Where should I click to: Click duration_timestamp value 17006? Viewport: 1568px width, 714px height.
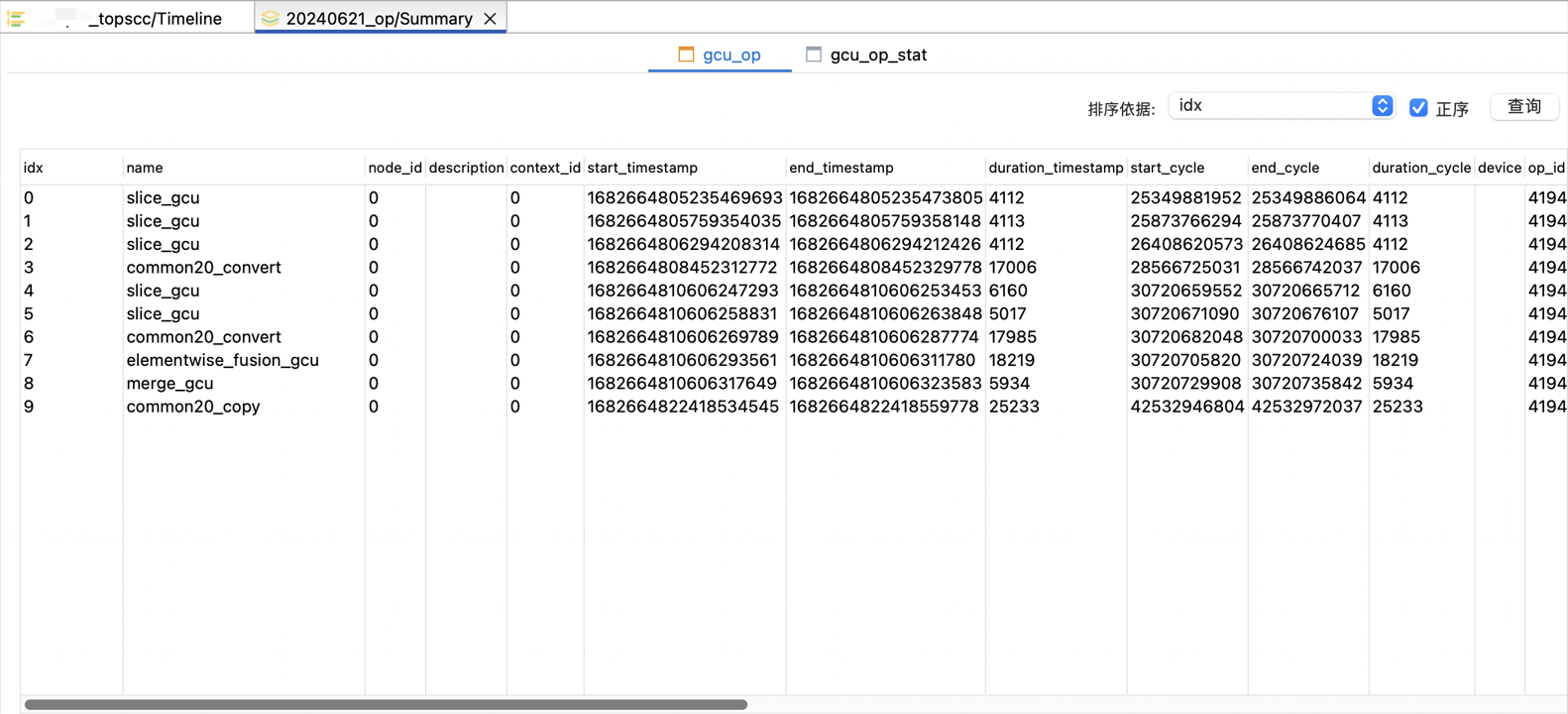pos(1013,268)
